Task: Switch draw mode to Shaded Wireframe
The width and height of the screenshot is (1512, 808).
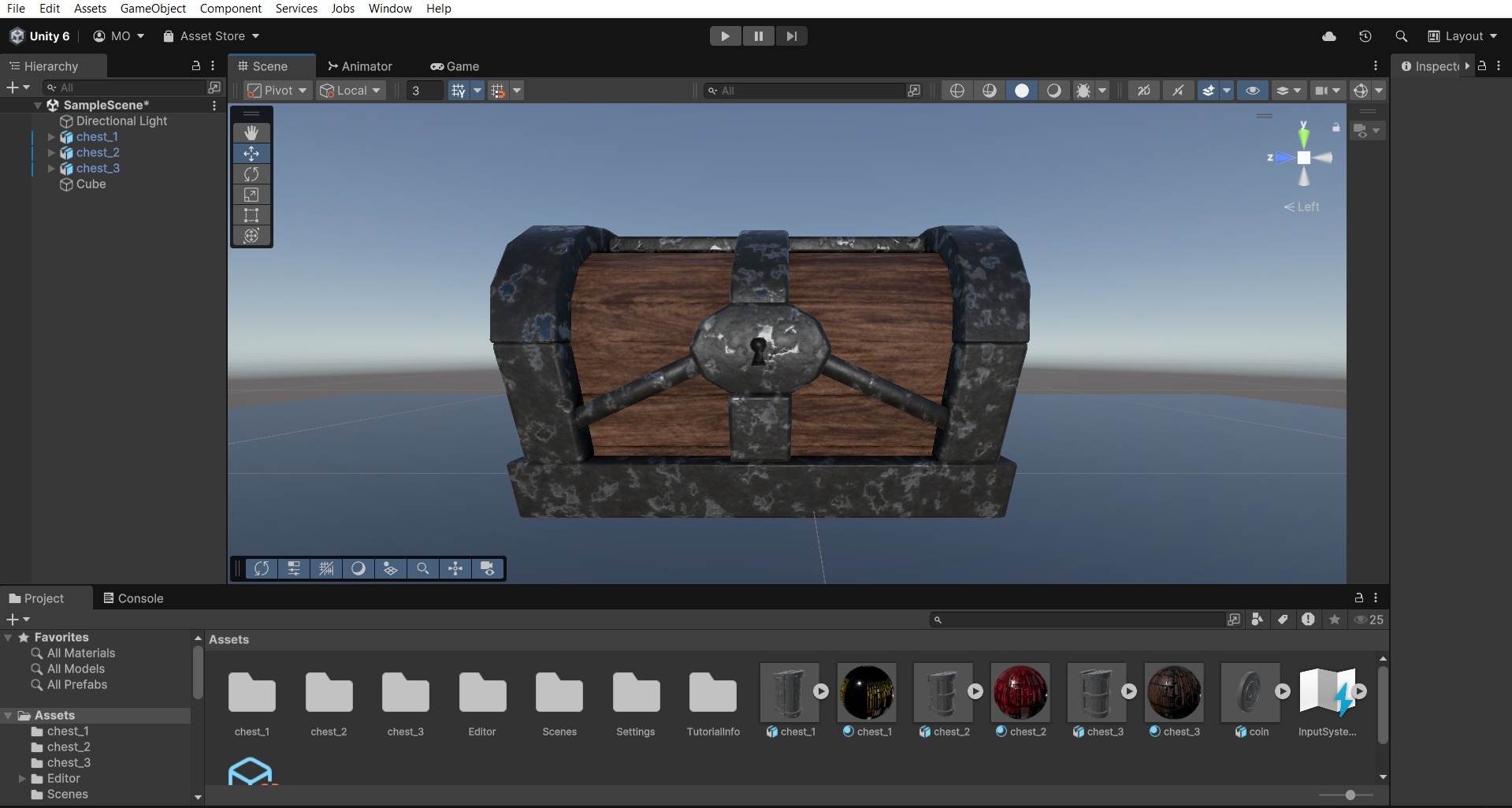Action: coord(990,91)
